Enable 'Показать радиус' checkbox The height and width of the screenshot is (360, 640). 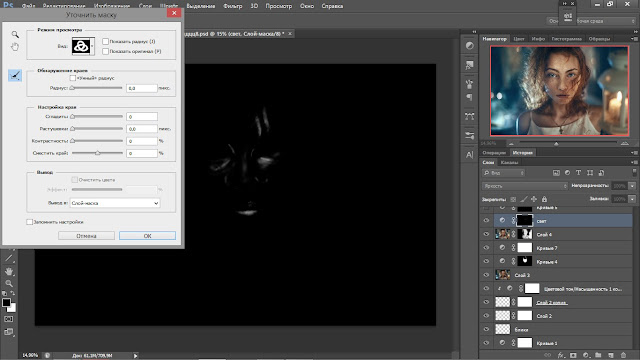(x=106, y=41)
